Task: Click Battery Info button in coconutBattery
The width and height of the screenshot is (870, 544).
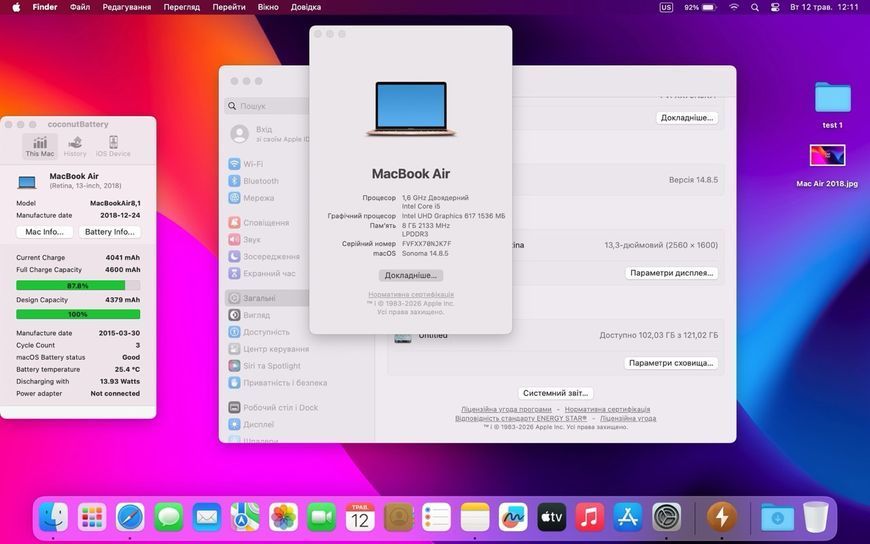Action: (x=109, y=232)
